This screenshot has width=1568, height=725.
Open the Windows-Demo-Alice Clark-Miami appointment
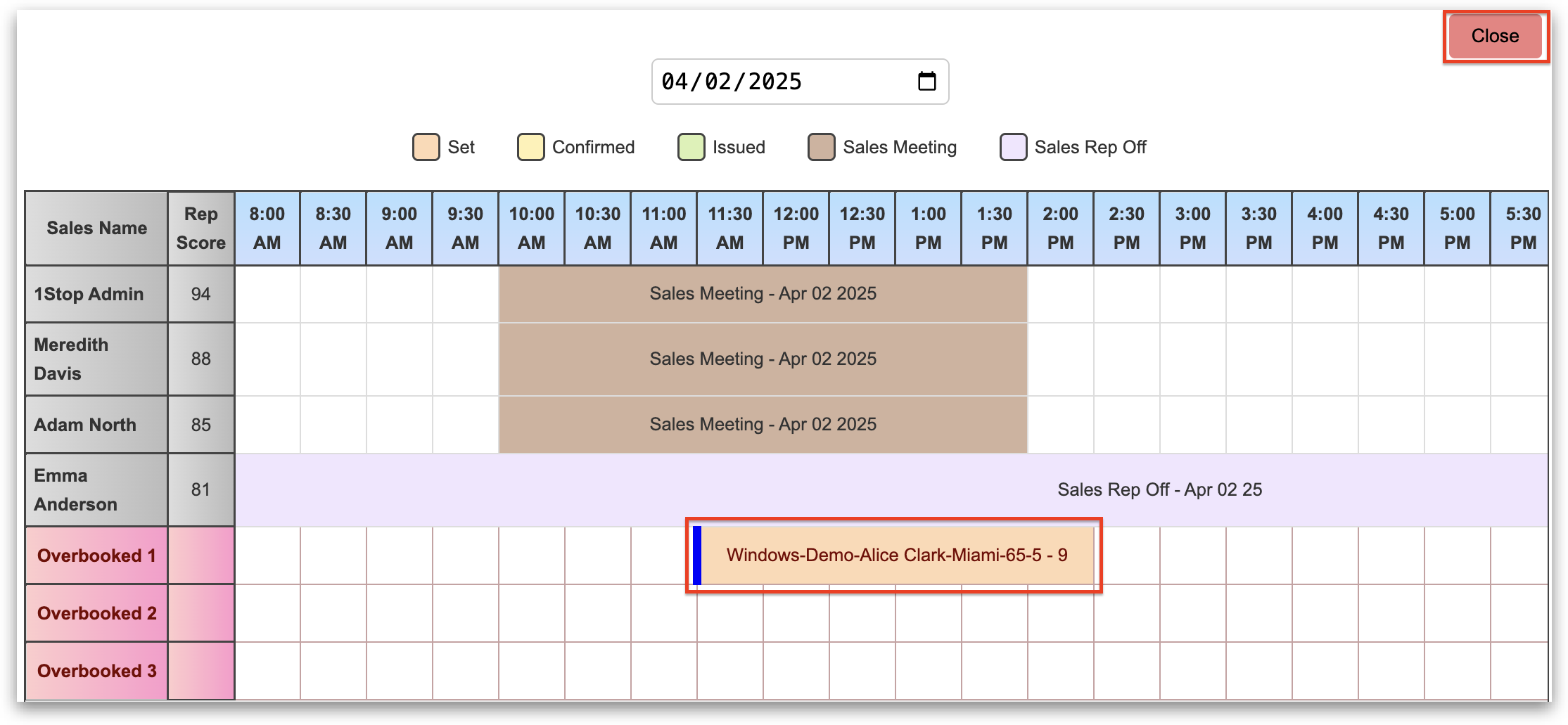click(897, 555)
